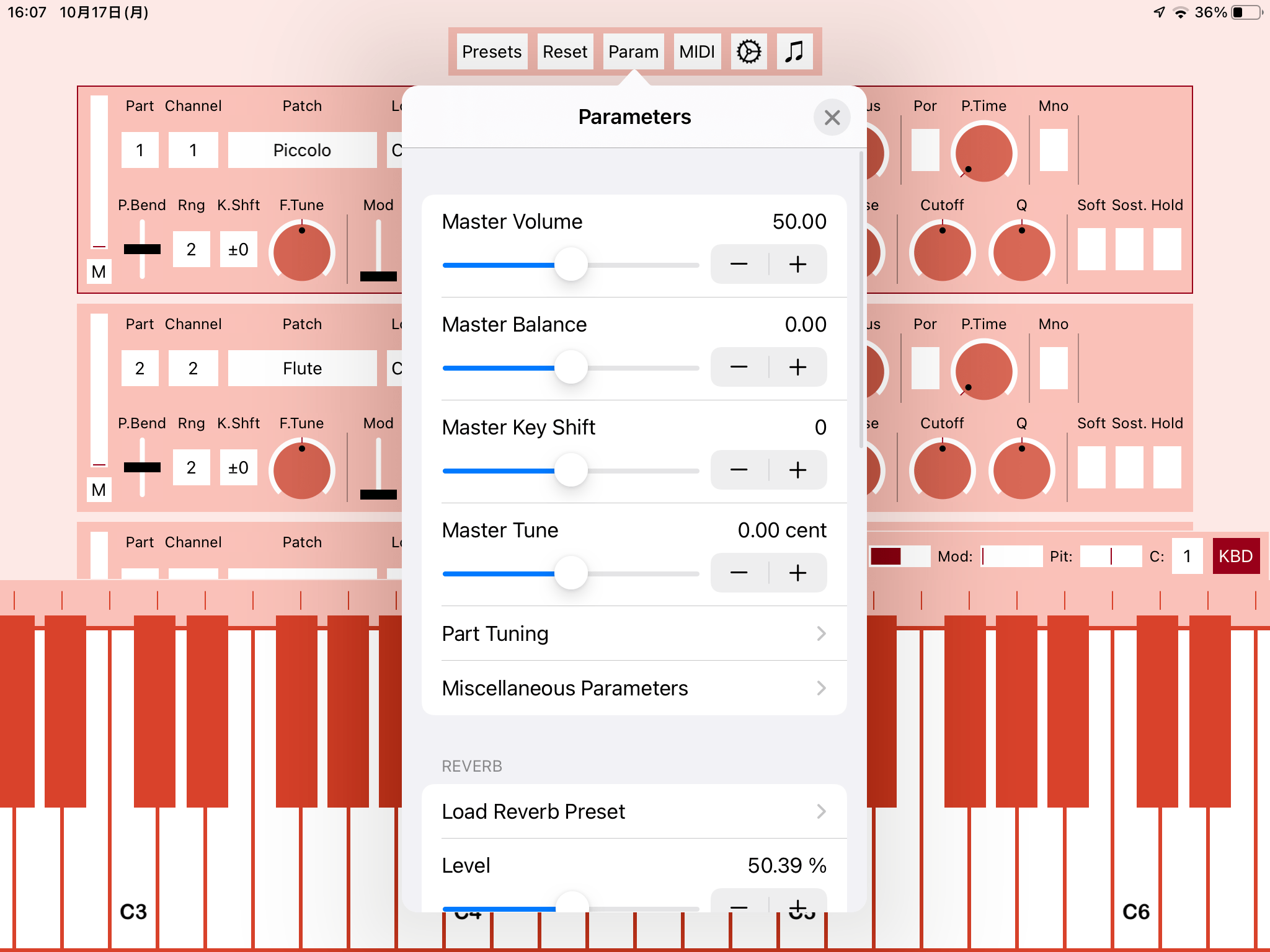Toggle Part 1 Hold pedal switch
The height and width of the screenshot is (952, 1270).
click(1167, 249)
